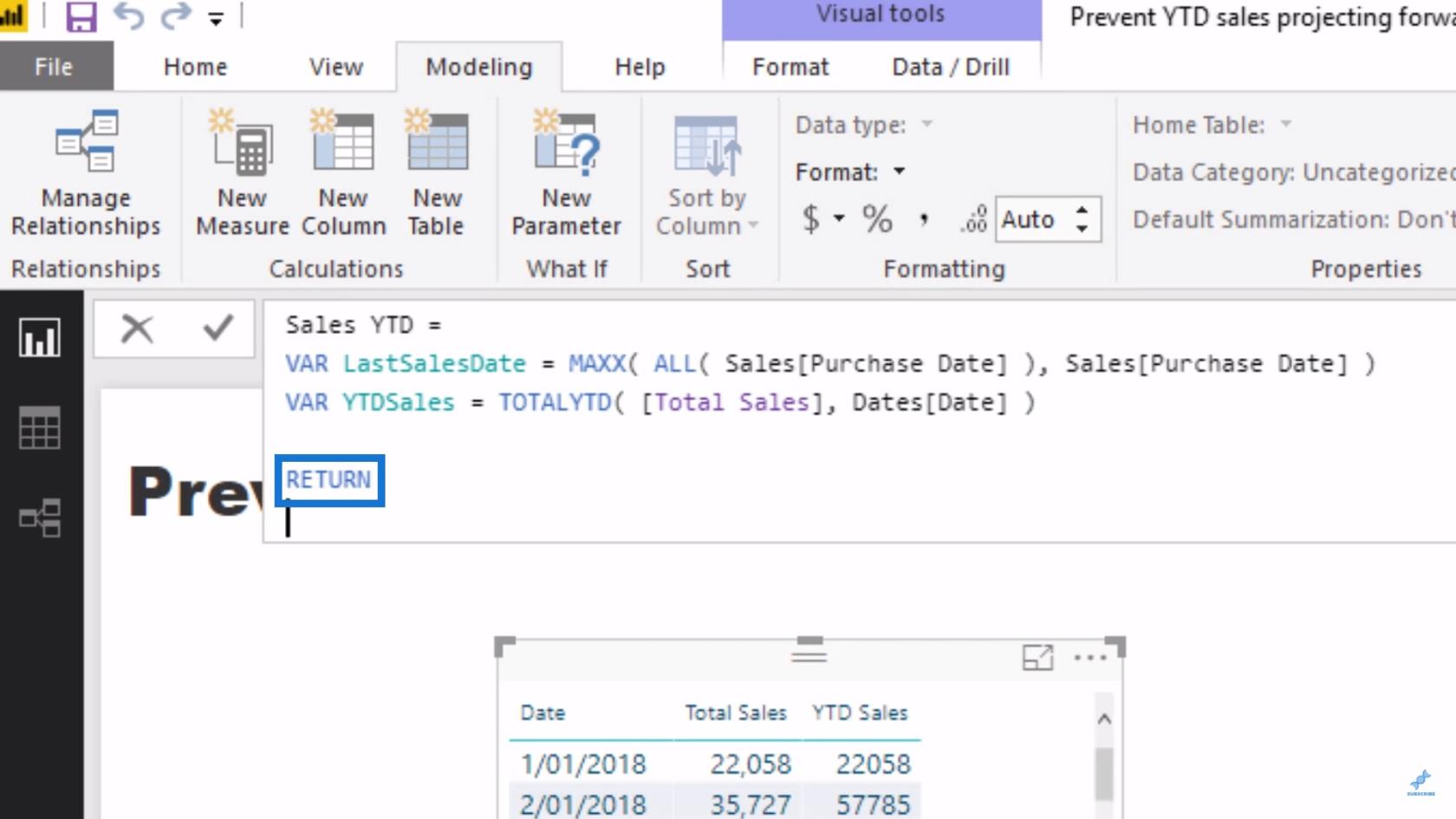Click YTDSales variable name in formula
This screenshot has height=819, width=1456.
pos(398,402)
